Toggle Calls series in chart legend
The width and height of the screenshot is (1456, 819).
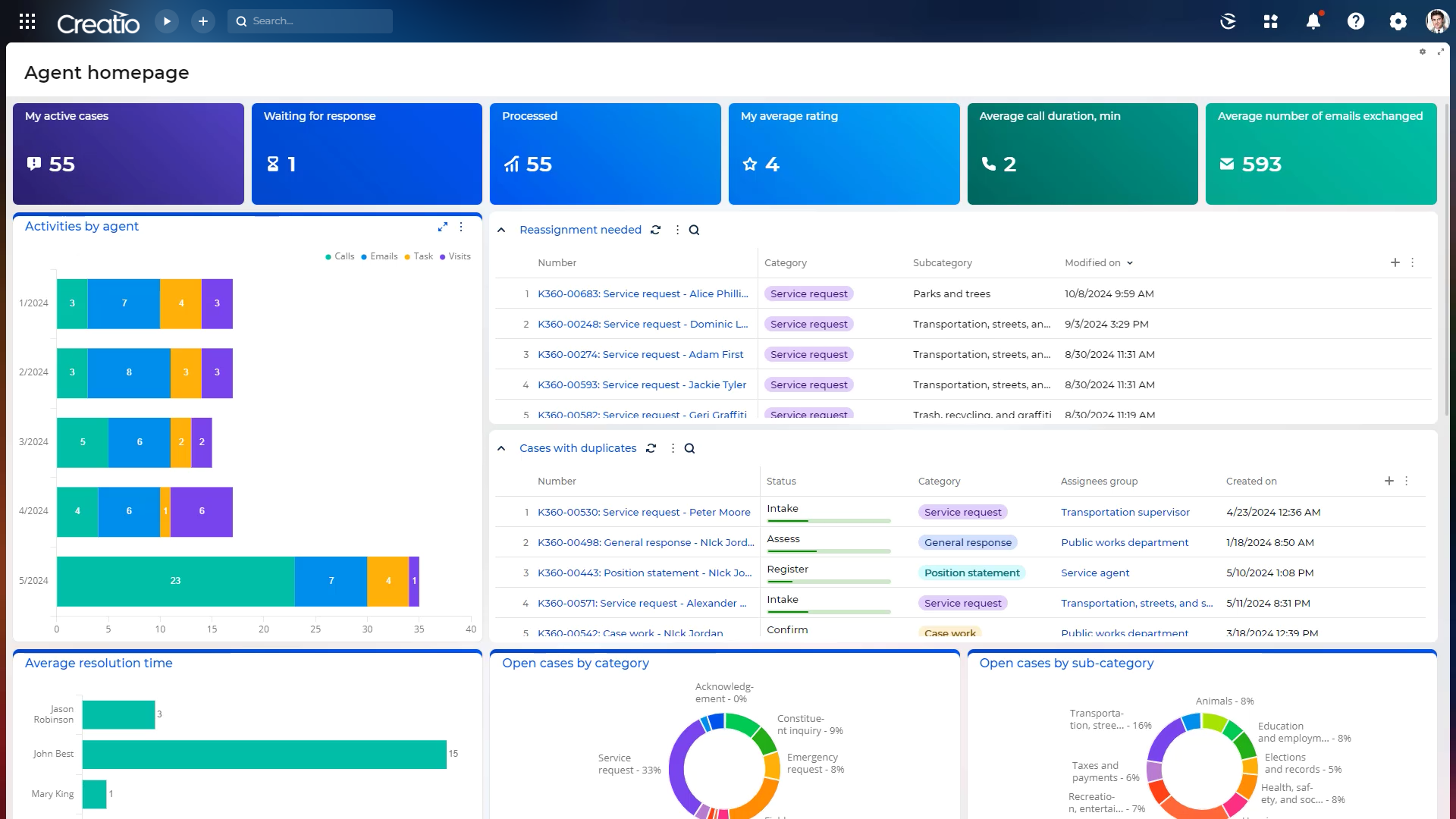pos(340,256)
